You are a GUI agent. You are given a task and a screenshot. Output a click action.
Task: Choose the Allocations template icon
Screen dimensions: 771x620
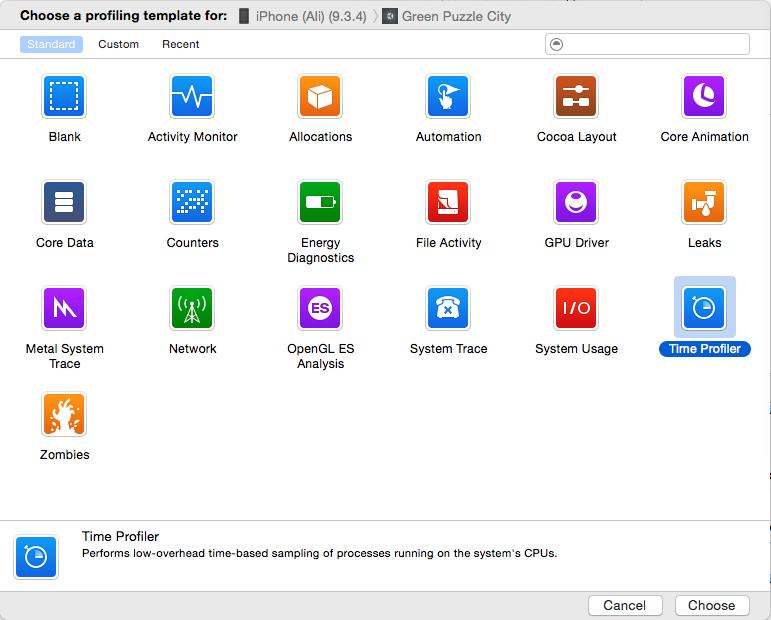pos(320,96)
